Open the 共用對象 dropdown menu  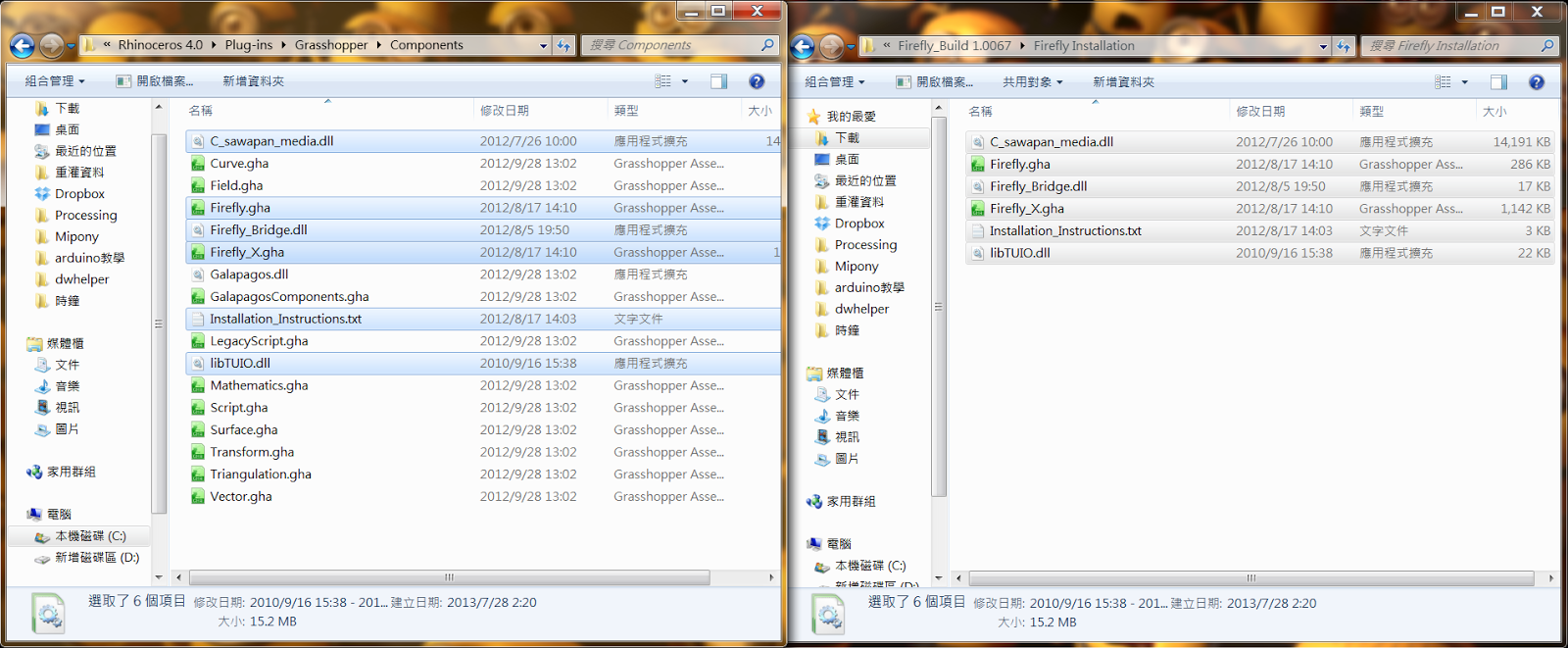coord(1032,82)
